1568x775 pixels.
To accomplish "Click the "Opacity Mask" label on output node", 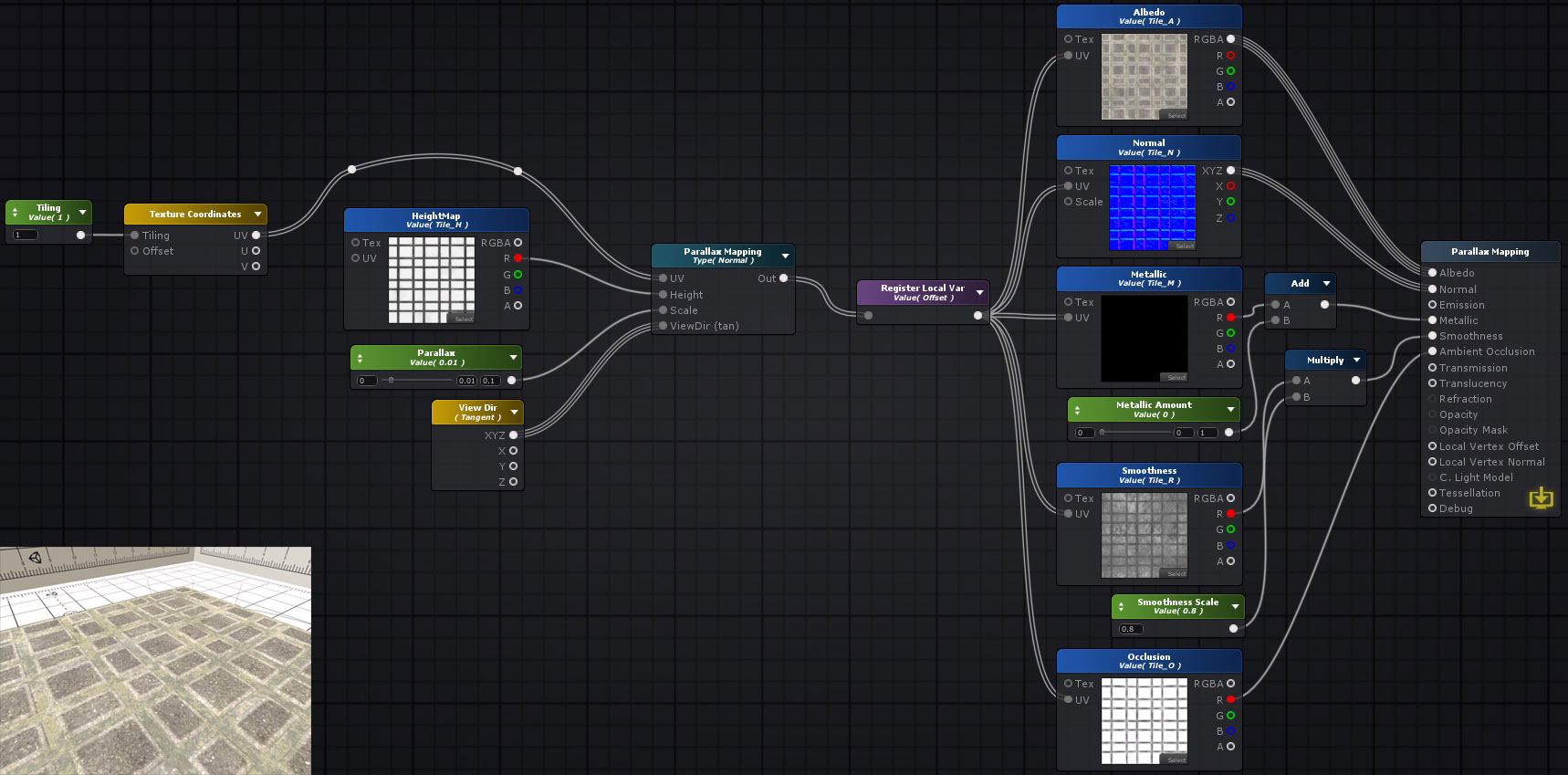I will [x=1473, y=430].
